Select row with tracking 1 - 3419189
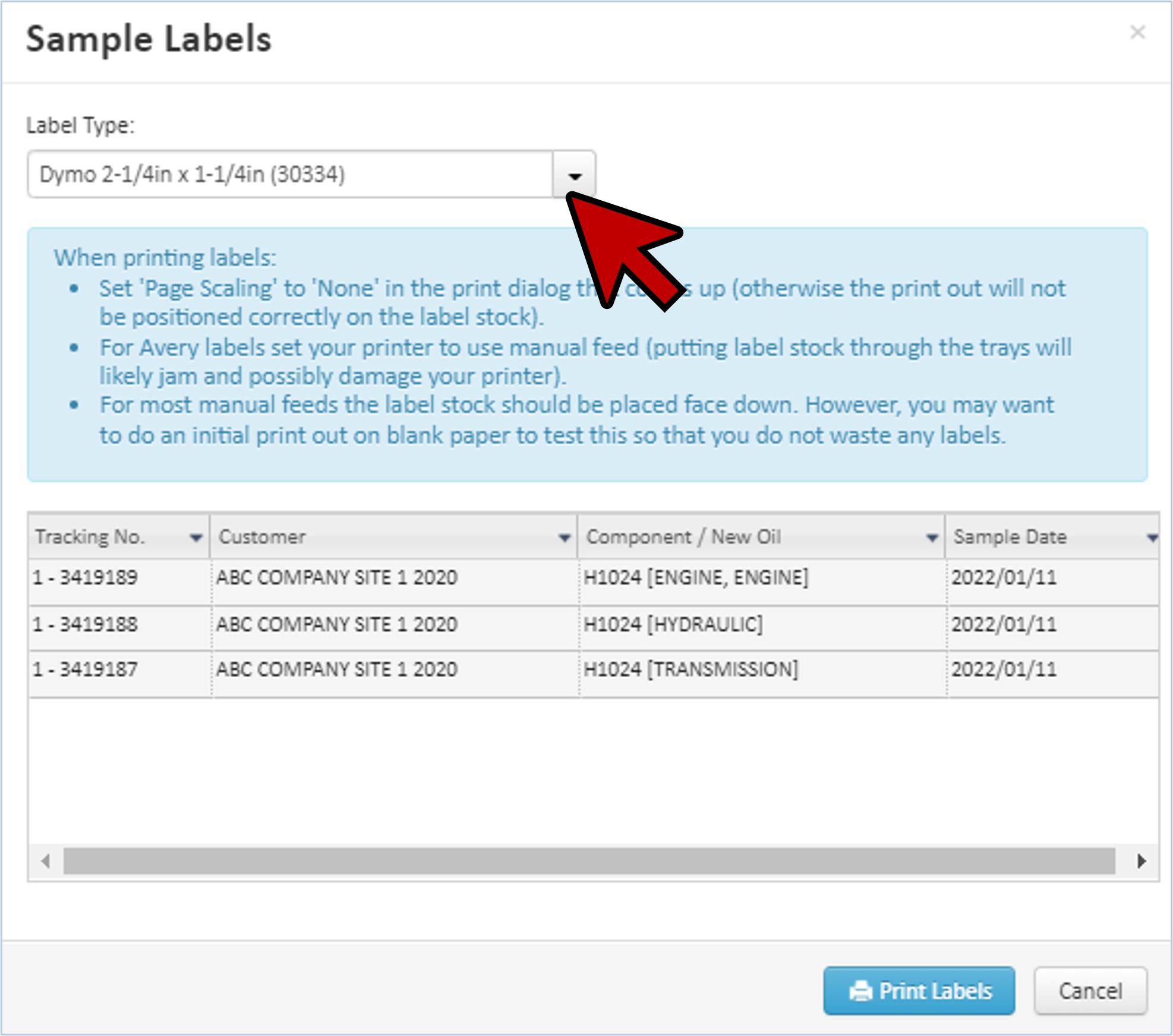The height and width of the screenshot is (1036, 1173). (85, 577)
